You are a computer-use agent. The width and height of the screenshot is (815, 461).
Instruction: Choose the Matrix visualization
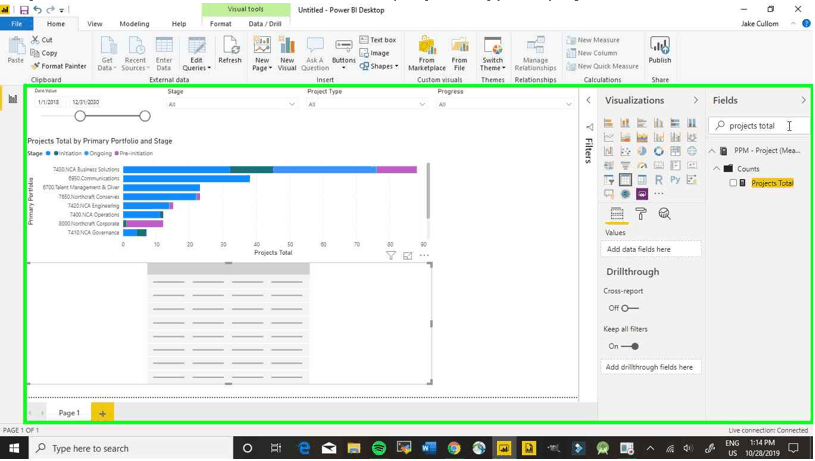[642, 180]
